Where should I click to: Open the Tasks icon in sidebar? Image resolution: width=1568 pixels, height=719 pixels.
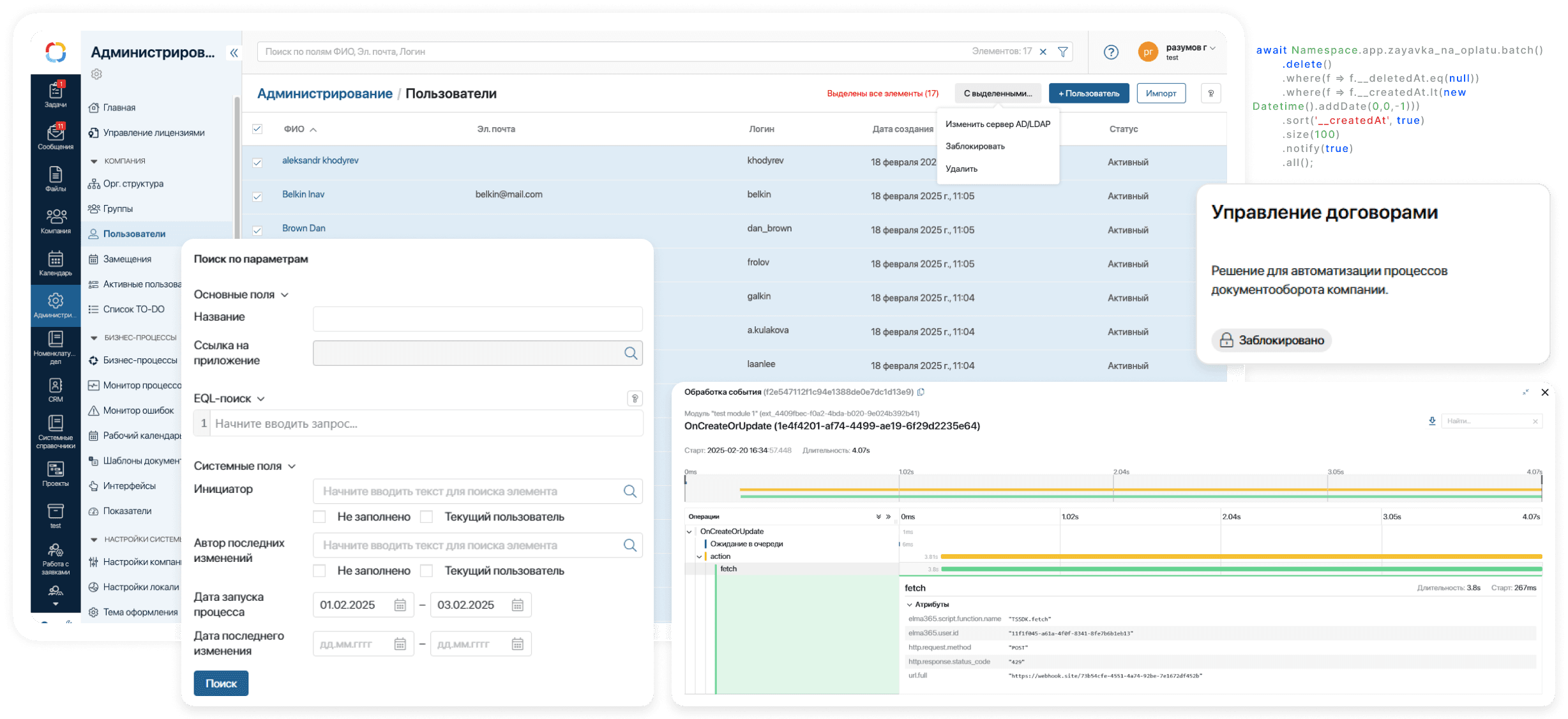pyautogui.click(x=56, y=93)
